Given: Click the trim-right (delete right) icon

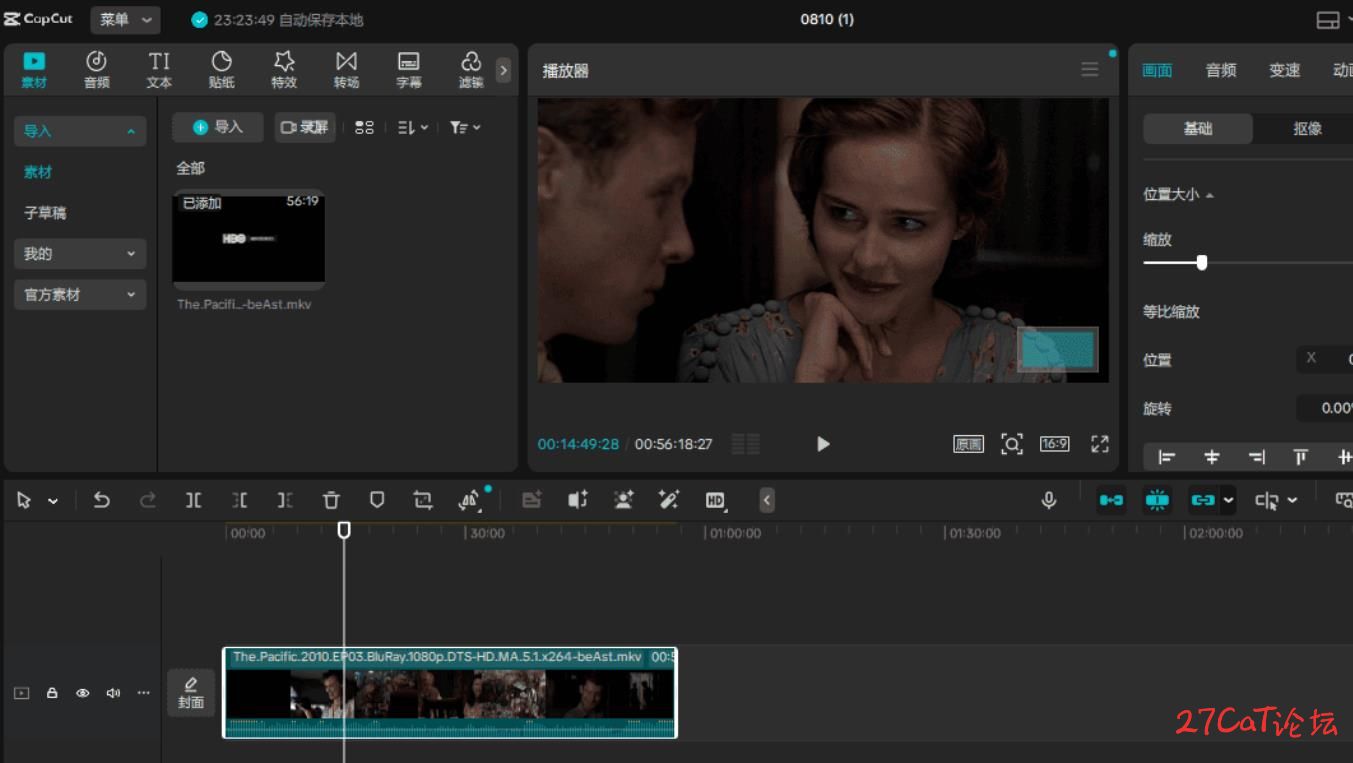Looking at the screenshot, I should 285,500.
